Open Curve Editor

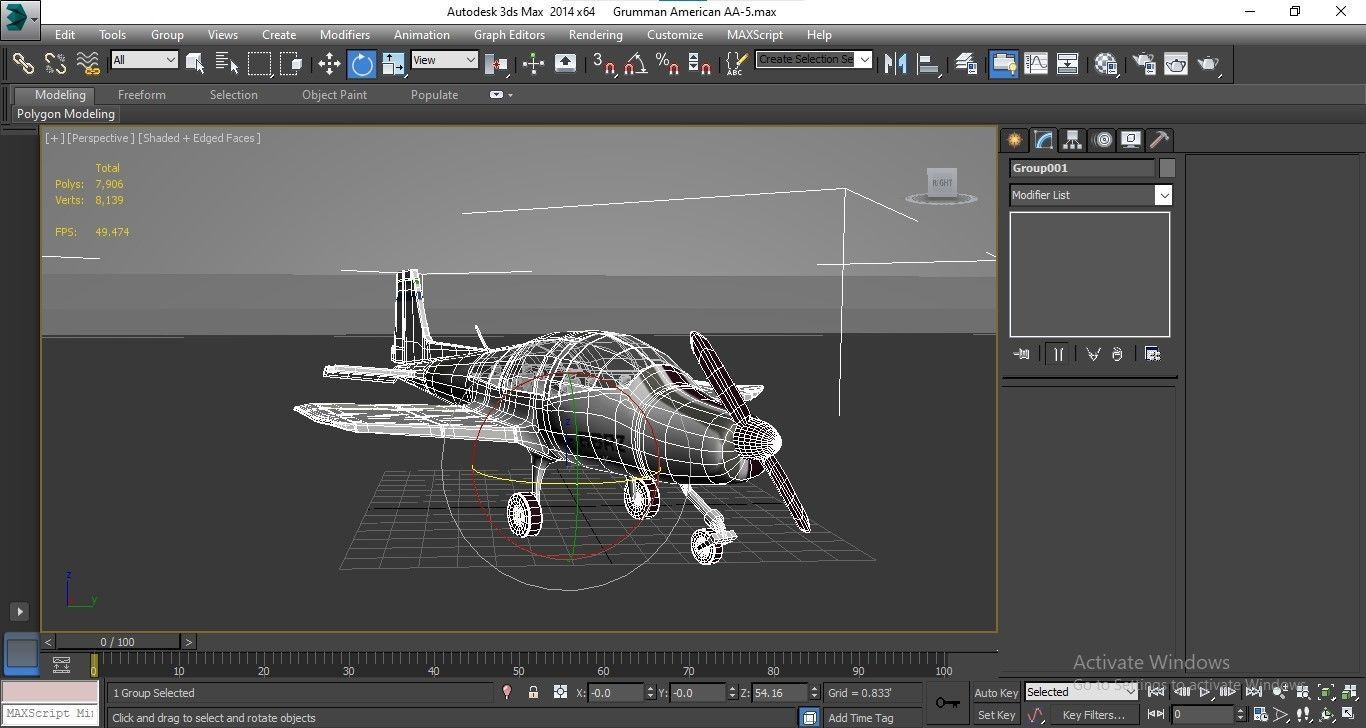tap(1036, 64)
